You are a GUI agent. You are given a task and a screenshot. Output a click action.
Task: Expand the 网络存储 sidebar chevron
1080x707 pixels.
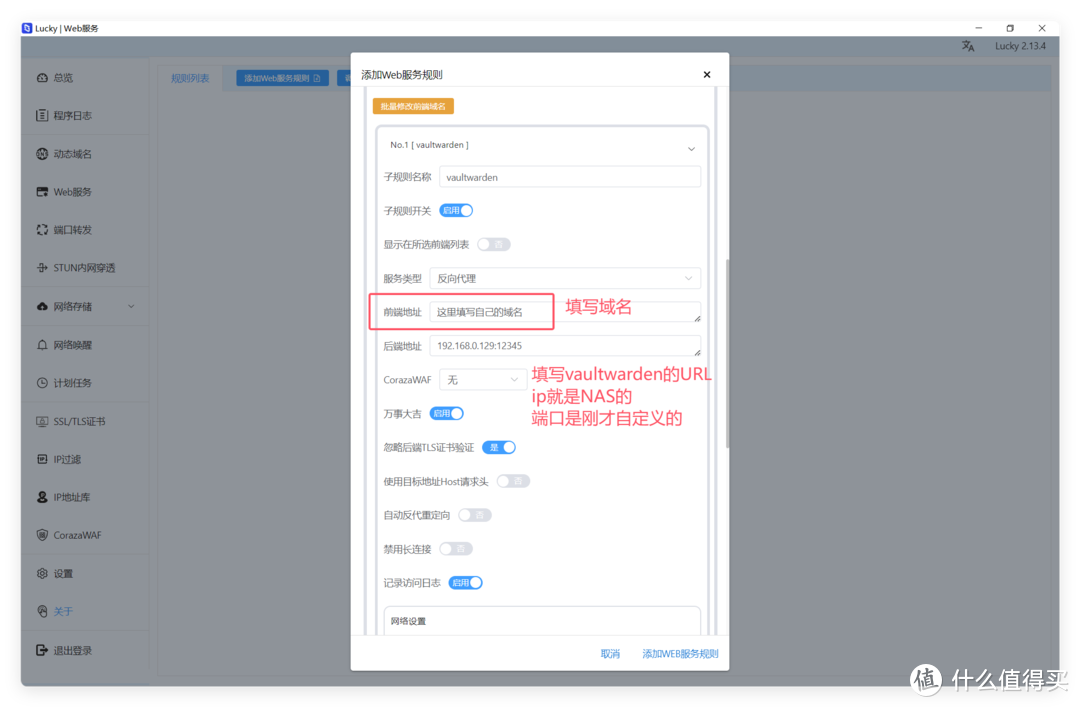tap(131, 306)
